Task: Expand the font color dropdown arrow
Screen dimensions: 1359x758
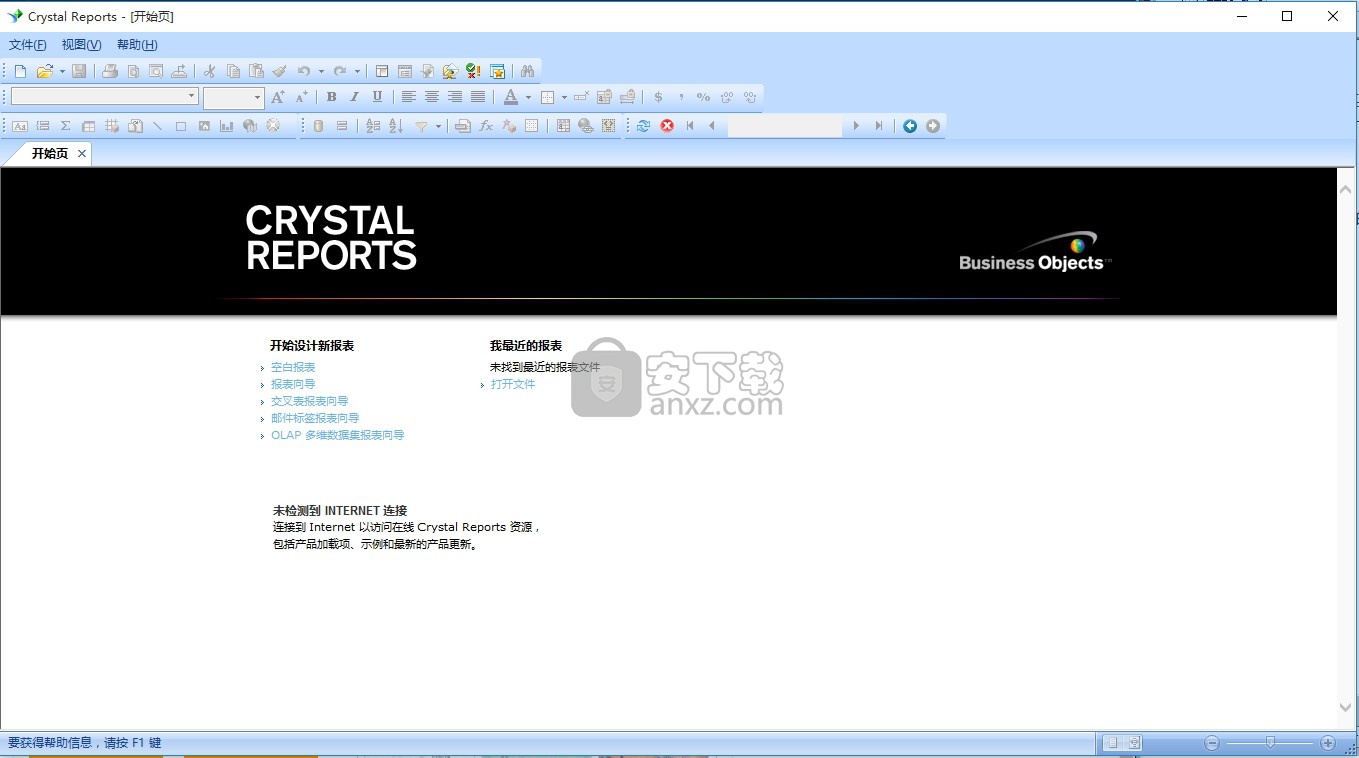Action: pyautogui.click(x=528, y=97)
